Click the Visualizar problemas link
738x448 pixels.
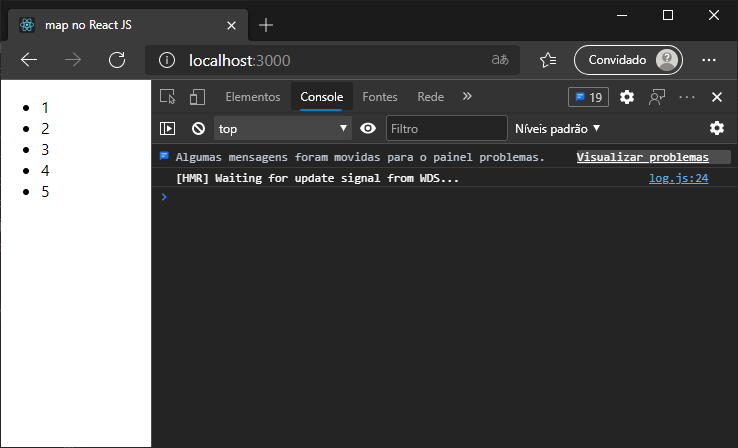pyautogui.click(x=642, y=157)
